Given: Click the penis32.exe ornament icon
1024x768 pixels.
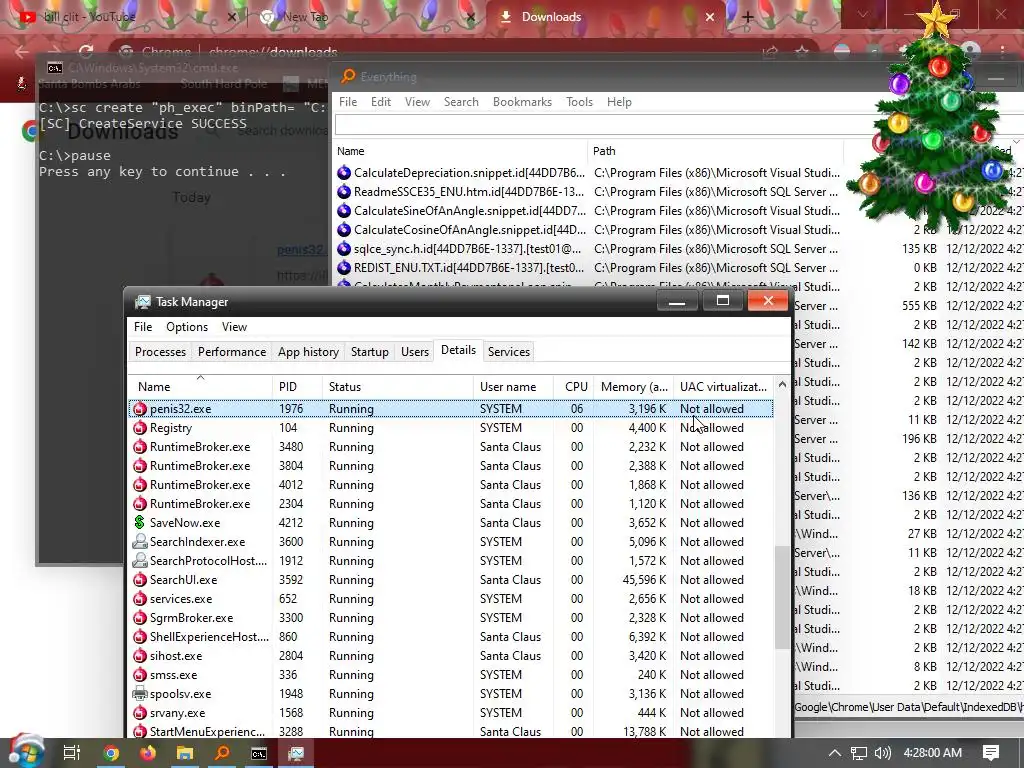Looking at the screenshot, I should coord(140,409).
